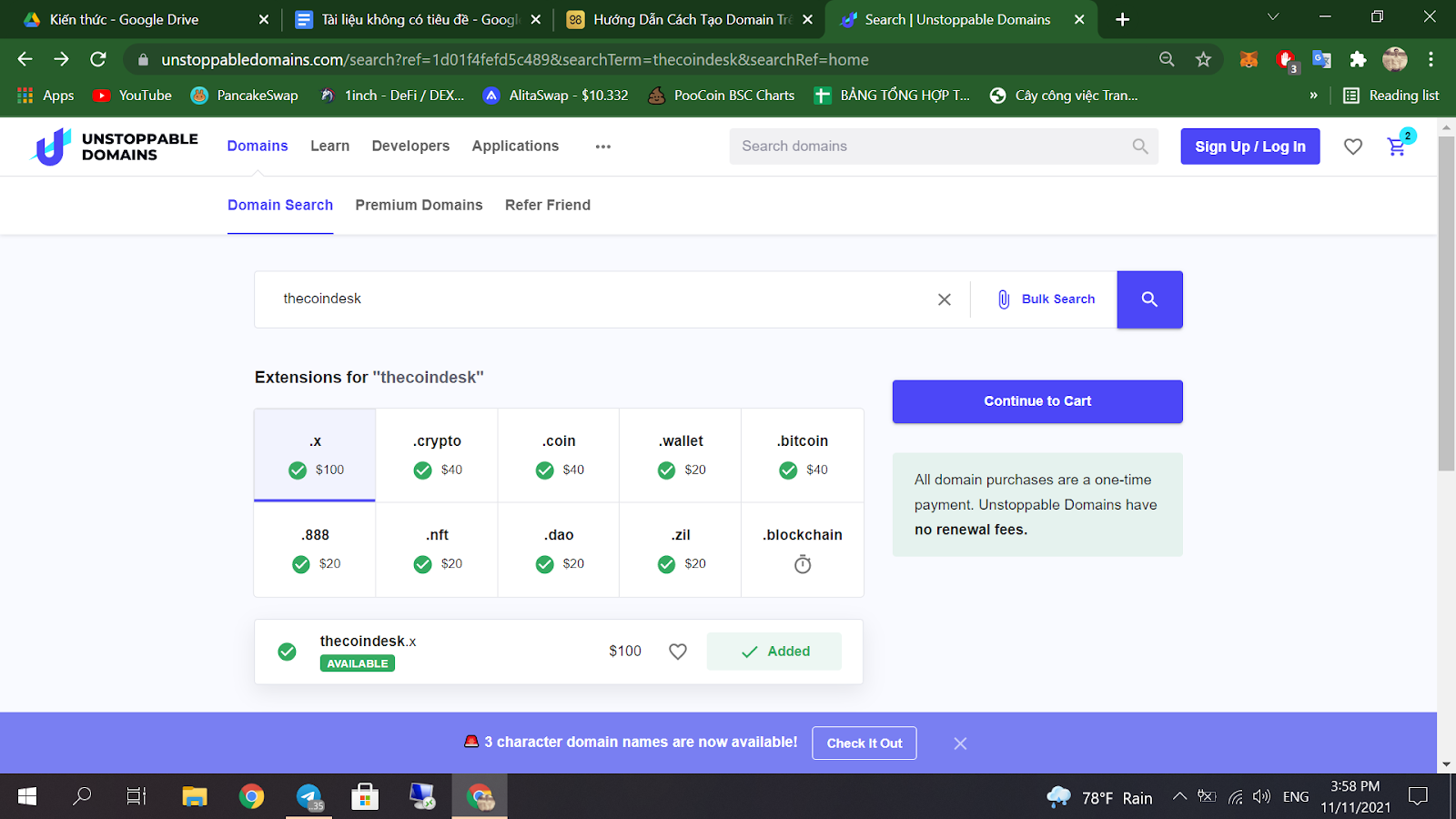The image size is (1456, 819).
Task: Open the wishlist heart in header
Action: [x=1353, y=147]
